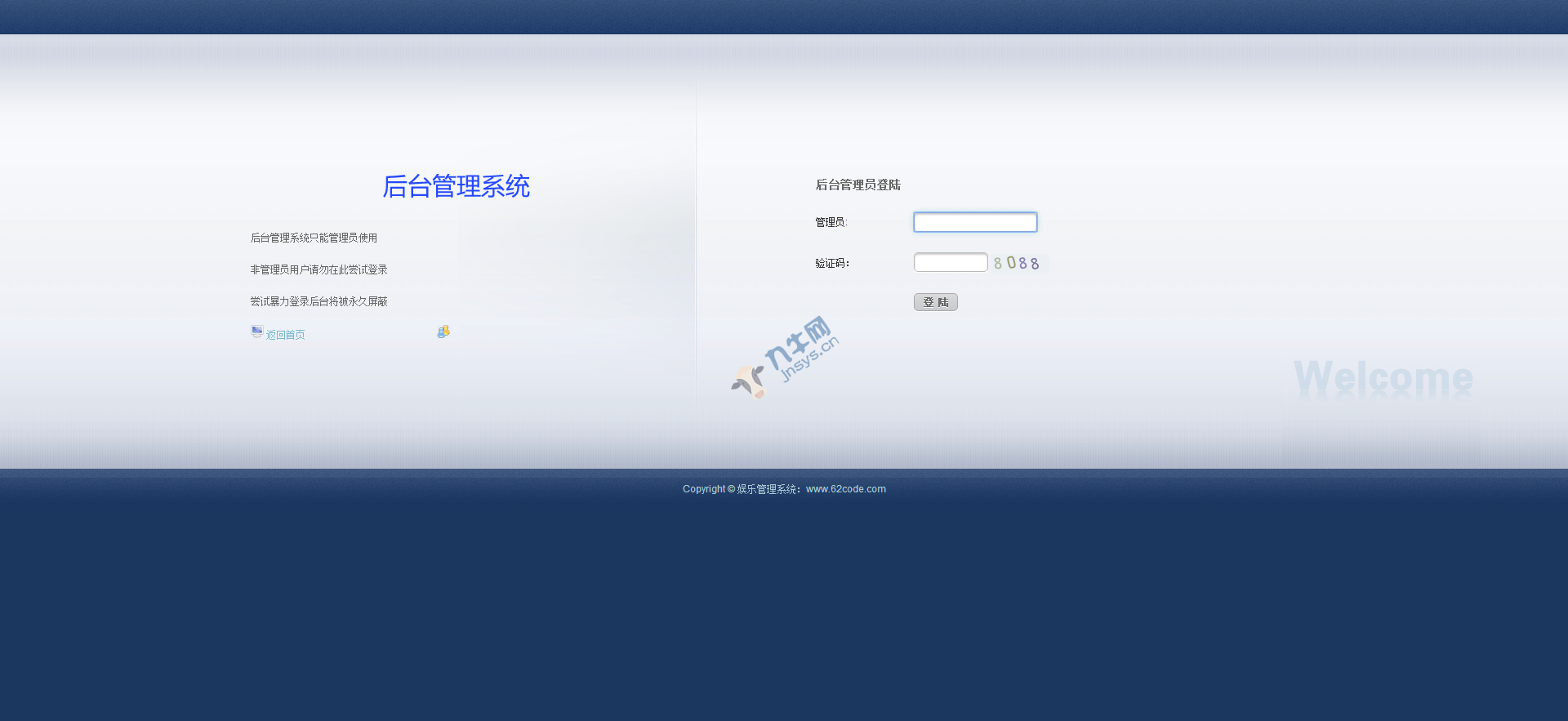
Task: Refresh the 8088 captcha image
Action: (1019, 263)
